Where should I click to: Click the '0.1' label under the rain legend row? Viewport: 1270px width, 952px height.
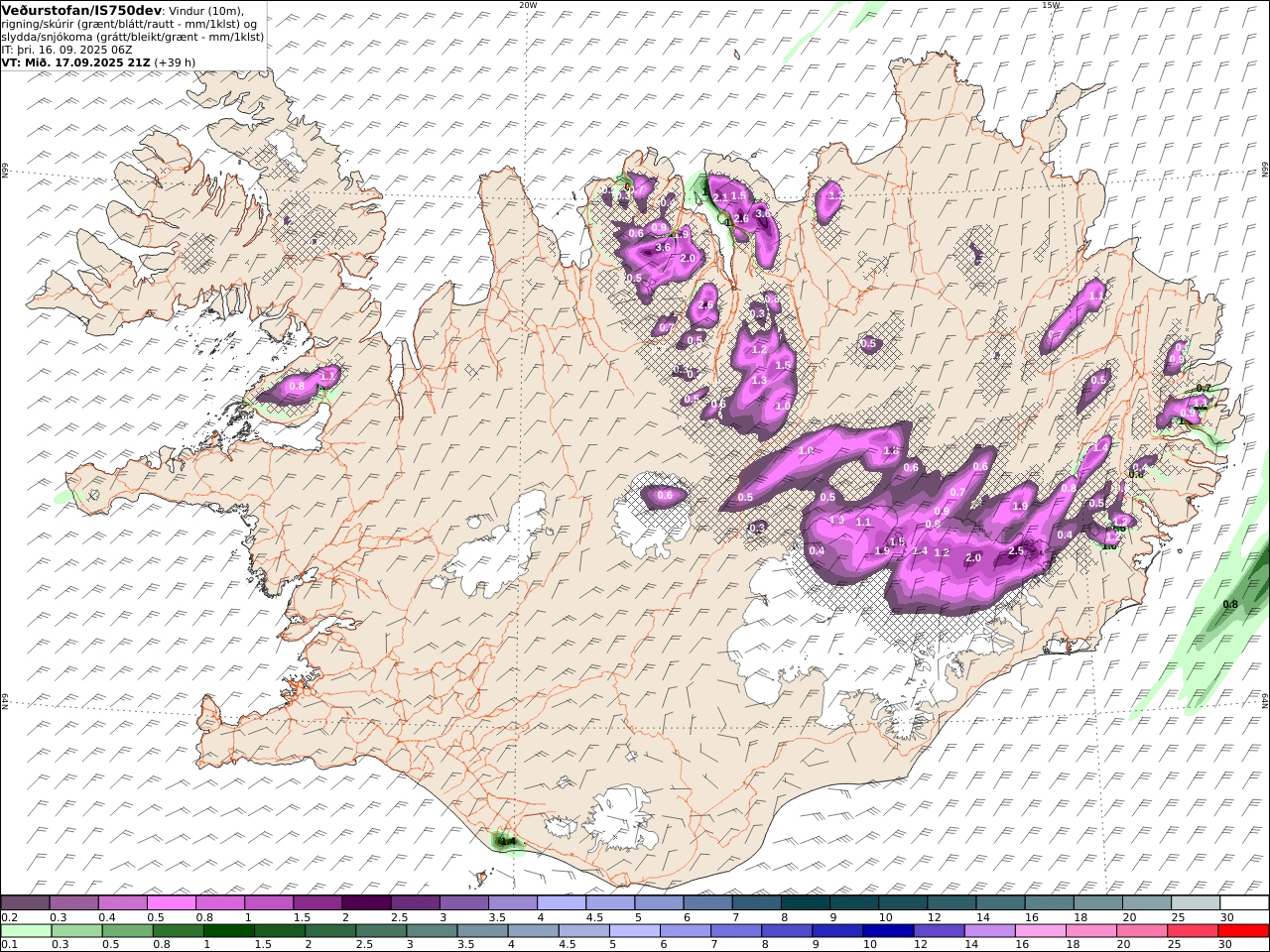[9, 945]
